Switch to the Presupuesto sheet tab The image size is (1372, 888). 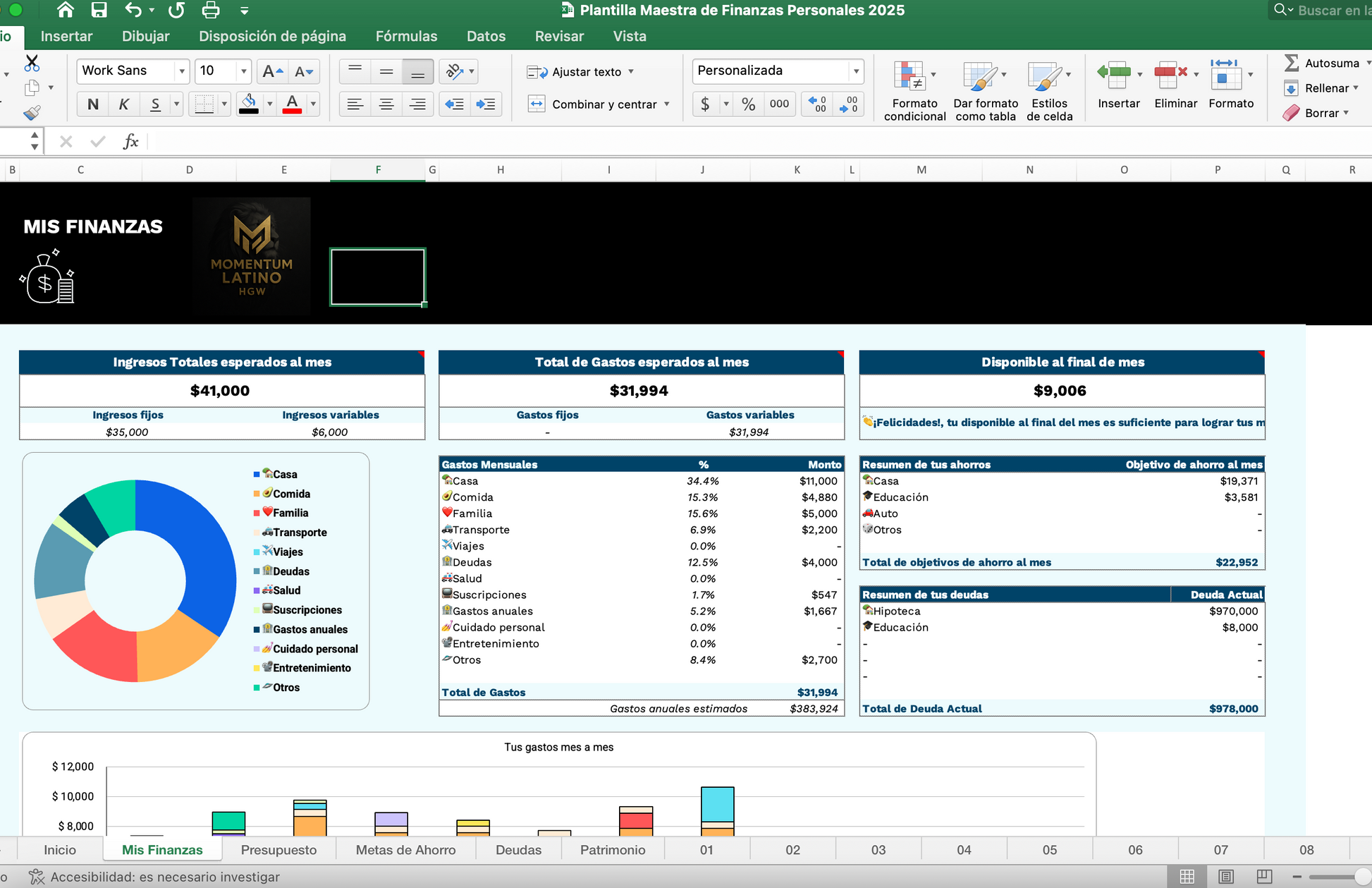click(278, 850)
